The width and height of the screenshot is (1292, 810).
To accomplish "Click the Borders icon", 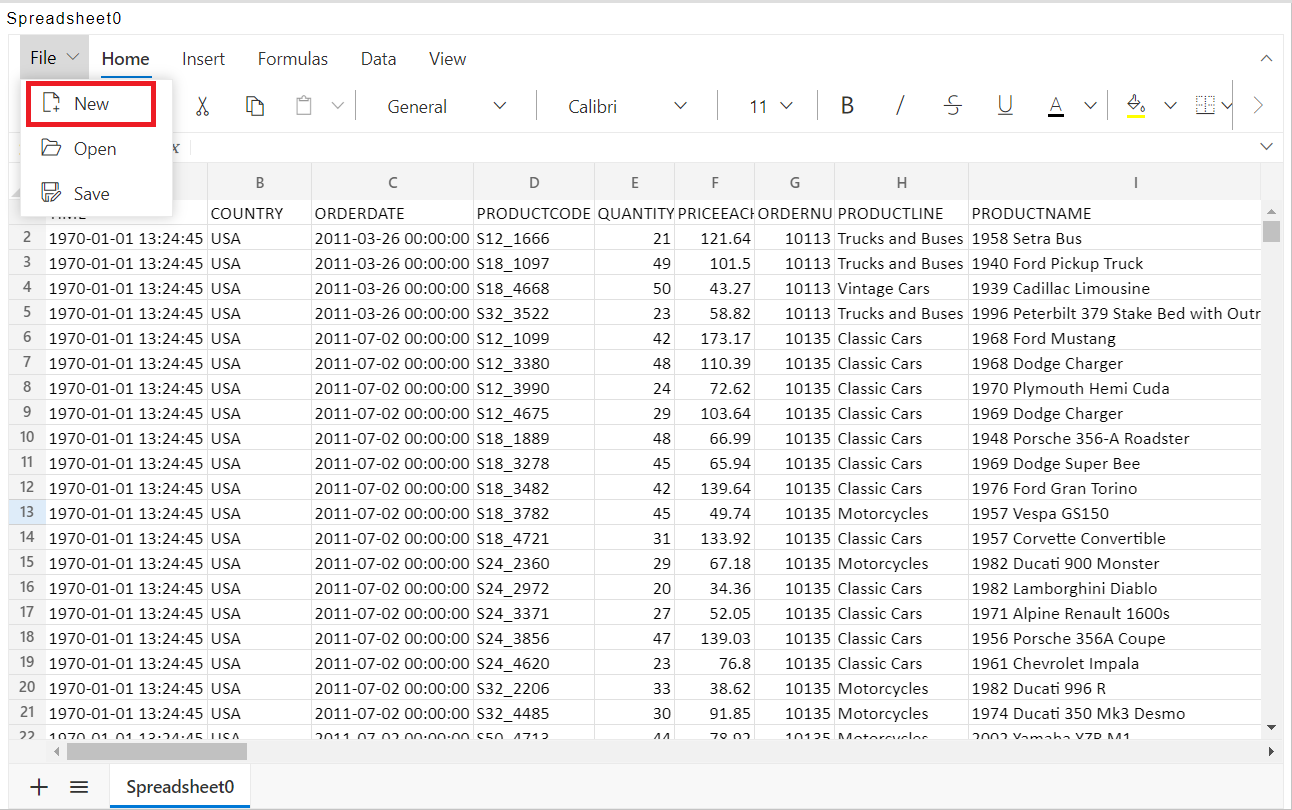I will click(1205, 106).
